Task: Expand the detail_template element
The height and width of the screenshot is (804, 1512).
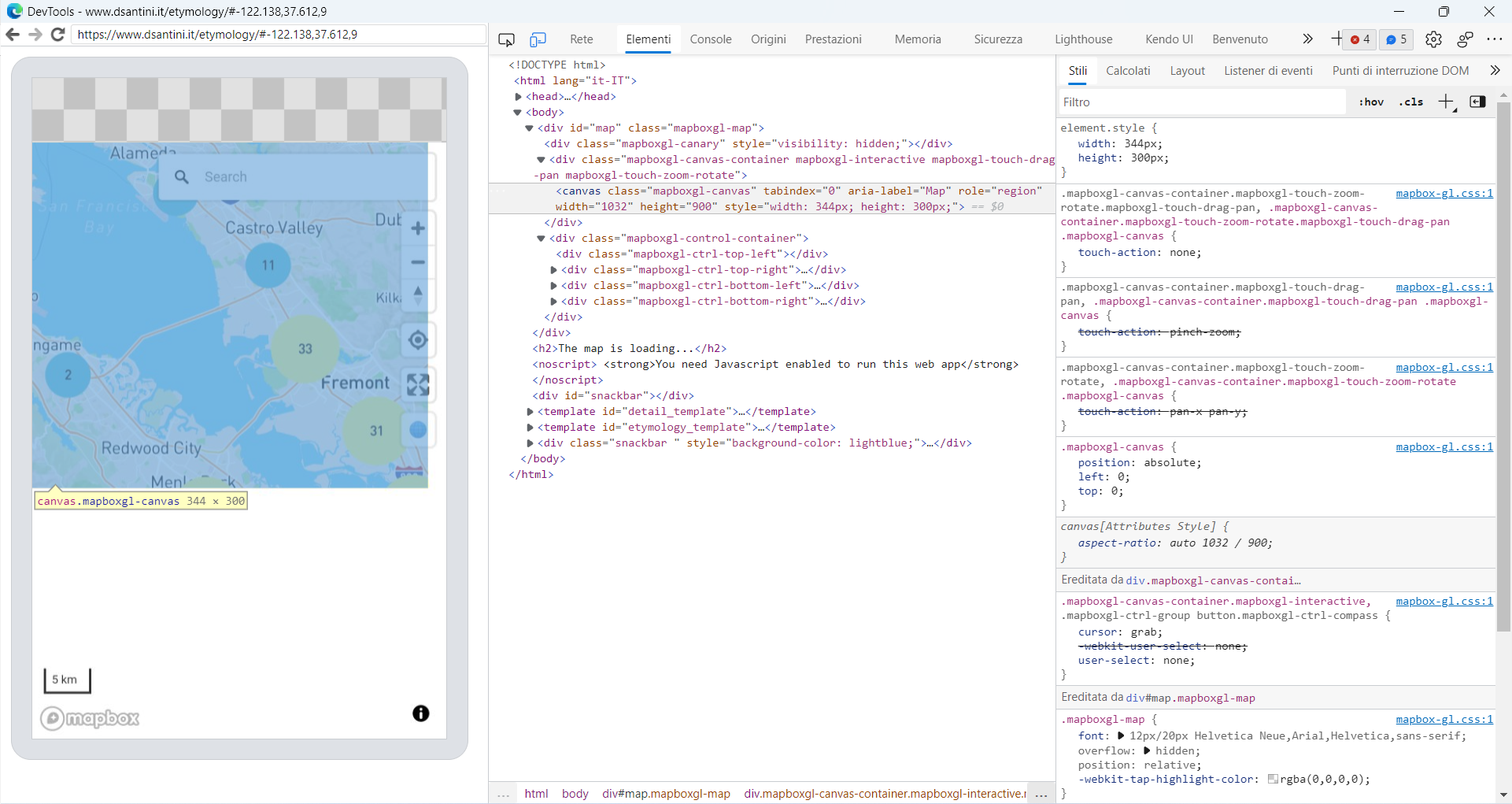Action: point(530,411)
